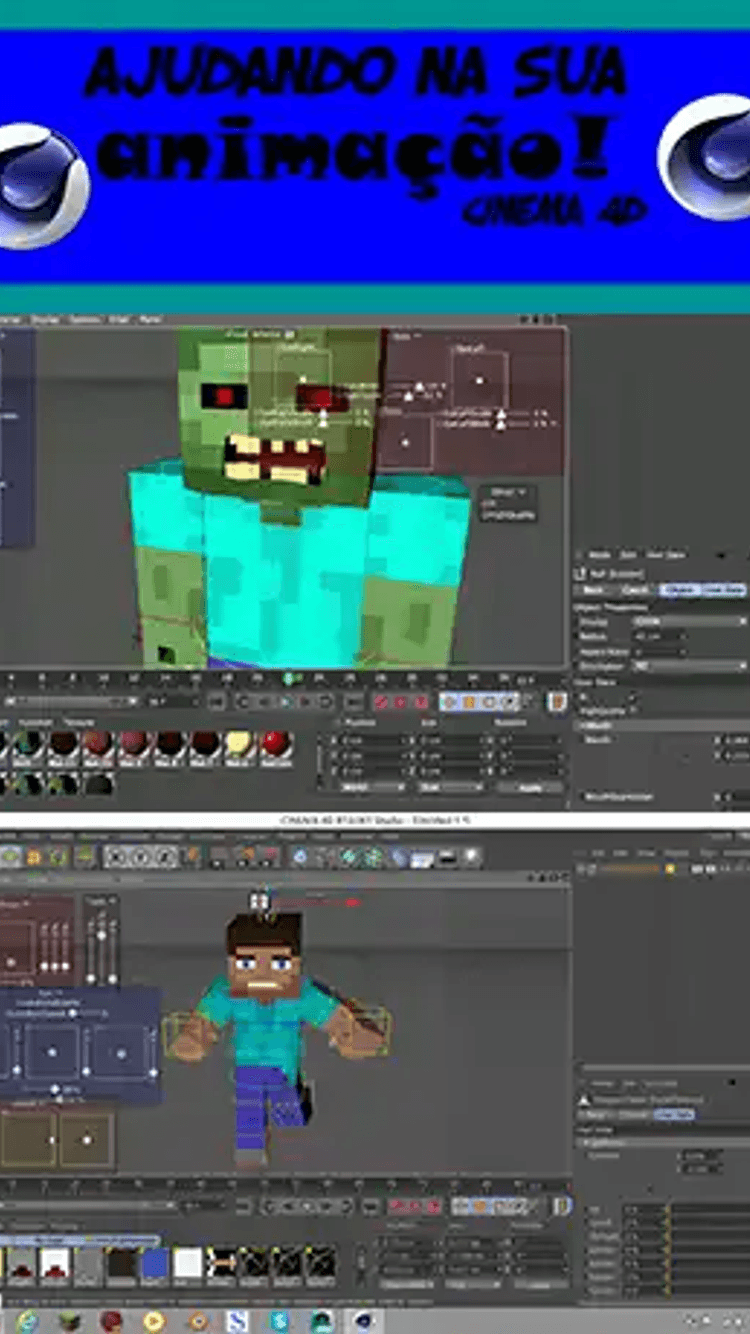Switch to Object tab in Zombie attributes panel
The height and width of the screenshot is (1334, 750).
click(679, 590)
